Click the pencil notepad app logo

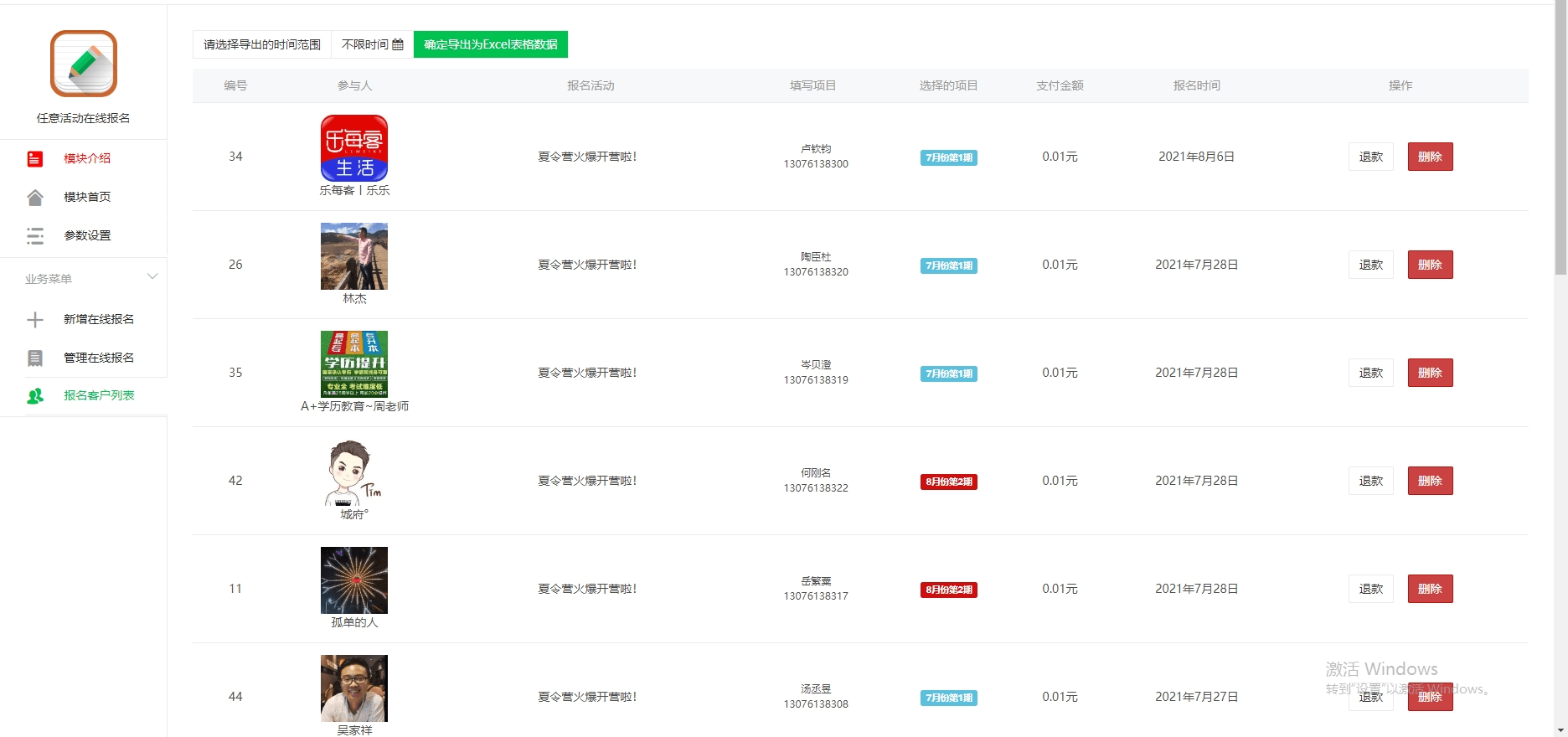pyautogui.click(x=83, y=64)
